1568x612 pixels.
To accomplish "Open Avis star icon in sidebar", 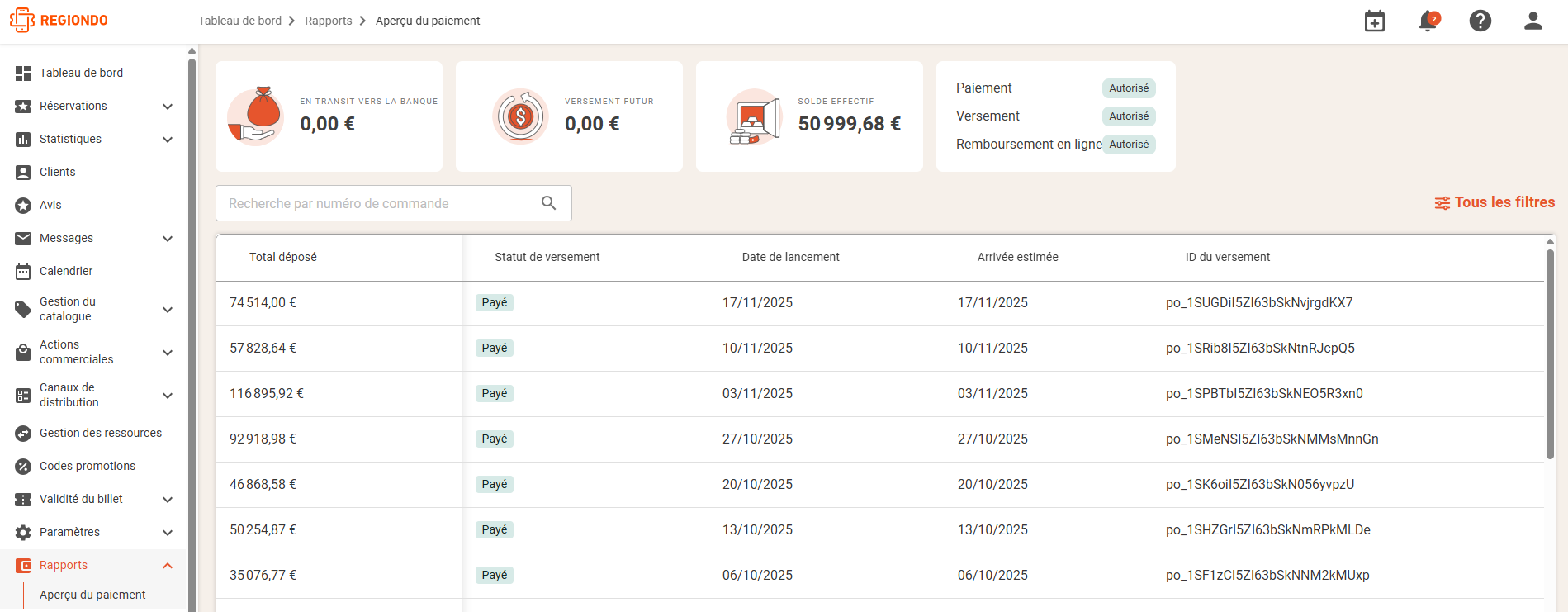I will point(23,205).
